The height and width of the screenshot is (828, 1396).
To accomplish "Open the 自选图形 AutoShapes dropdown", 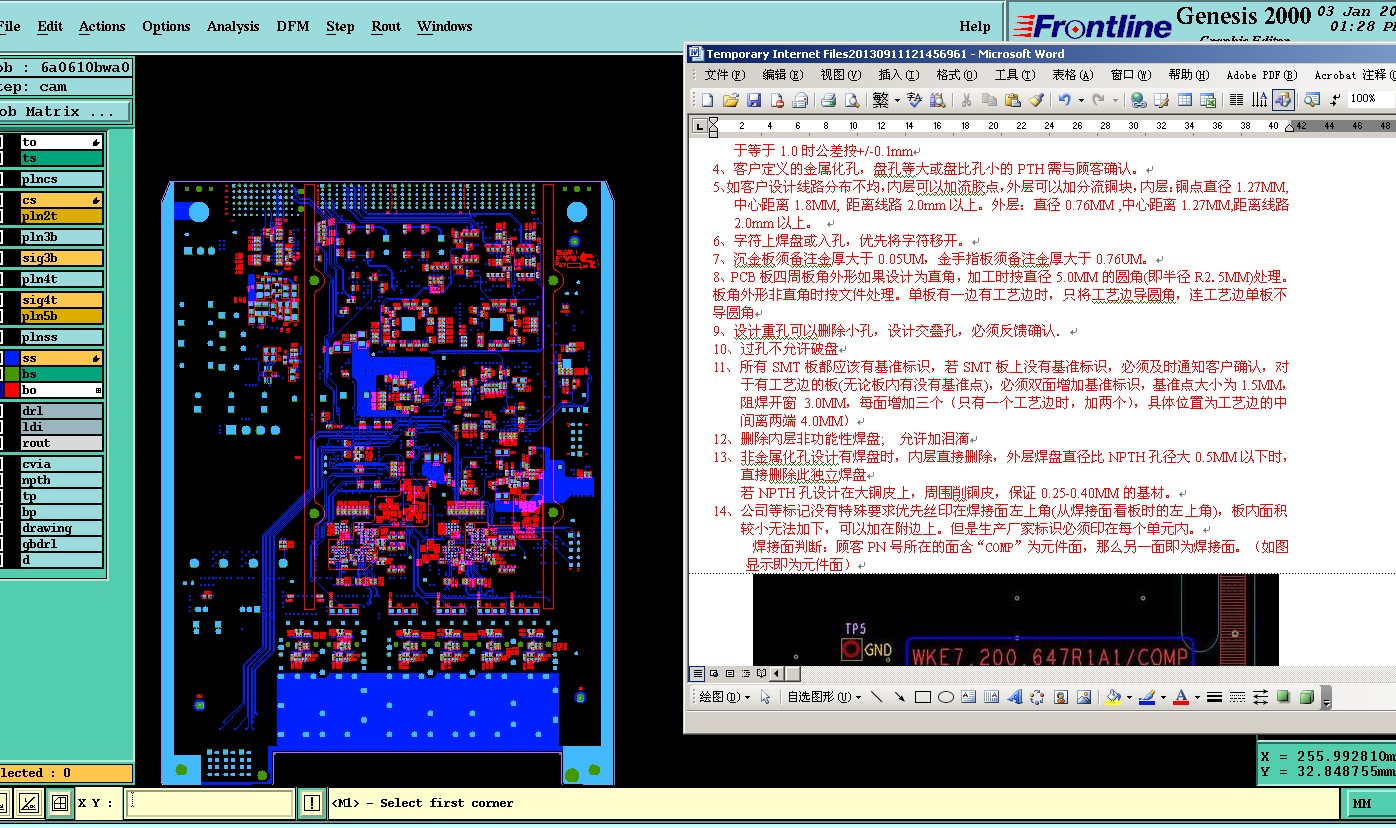I will coord(824,697).
